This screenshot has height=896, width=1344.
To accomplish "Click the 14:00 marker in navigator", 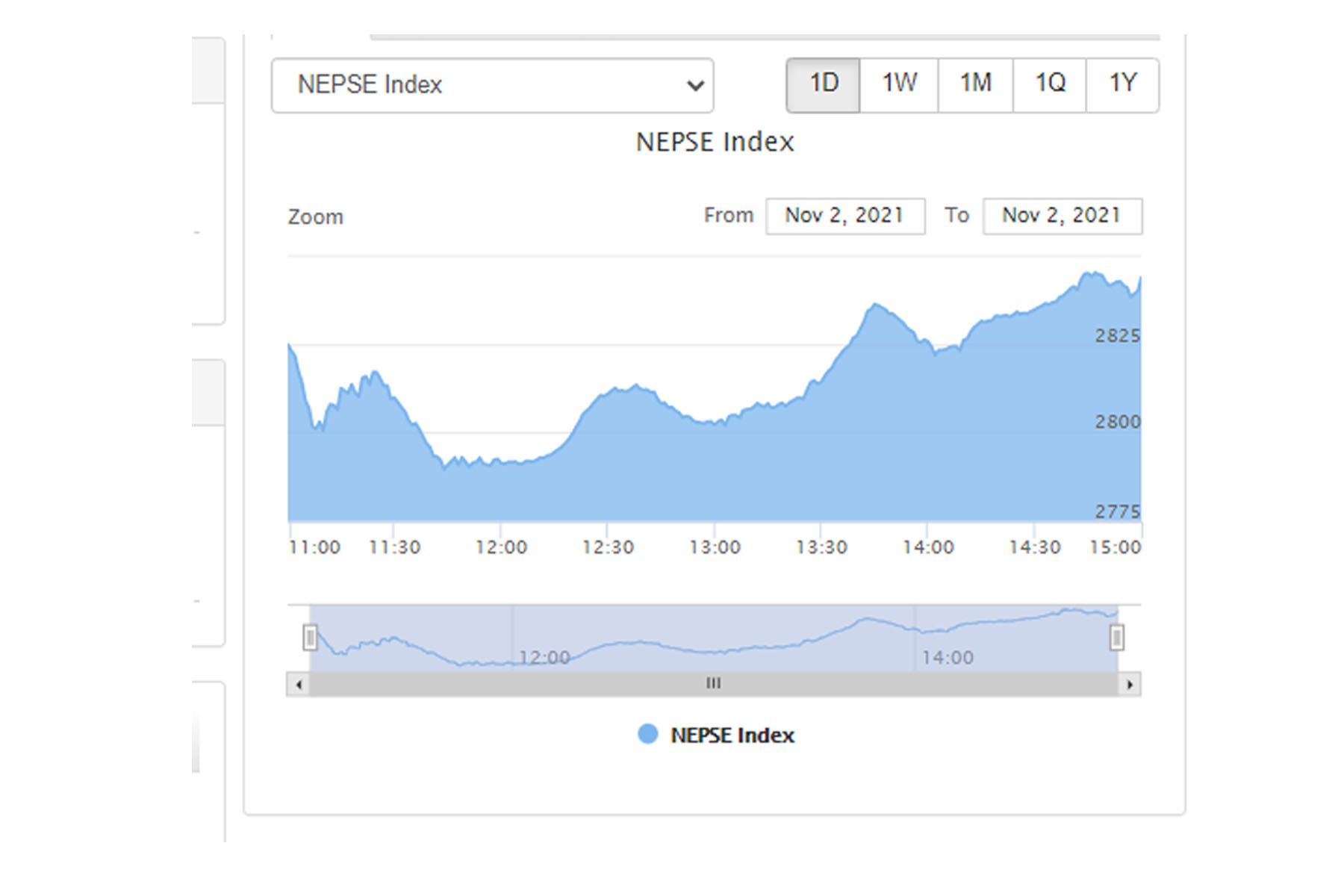I will coord(947,658).
